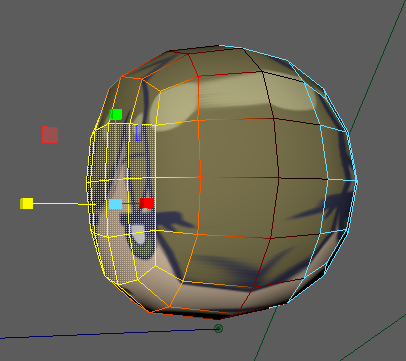Click the central vertex where orange edges cross
Viewport: 406px width, 361px height.
click(200, 177)
